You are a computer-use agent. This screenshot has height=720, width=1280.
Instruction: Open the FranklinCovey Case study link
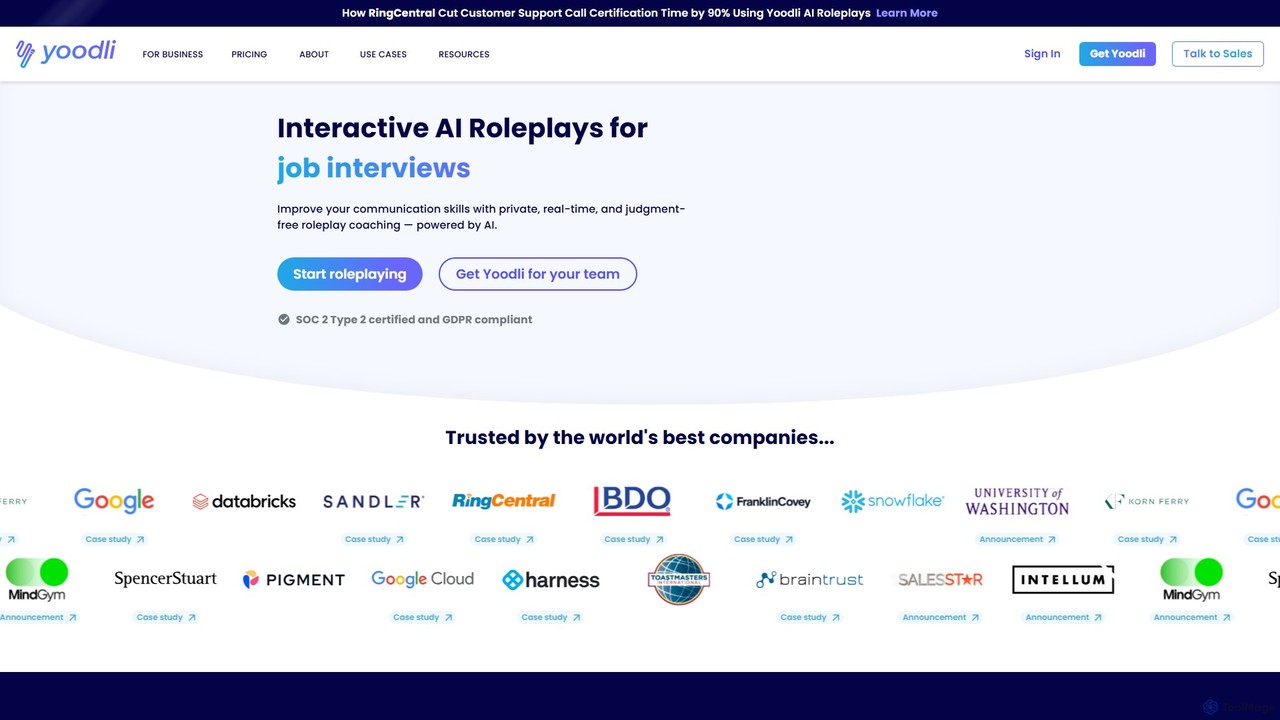tap(763, 539)
